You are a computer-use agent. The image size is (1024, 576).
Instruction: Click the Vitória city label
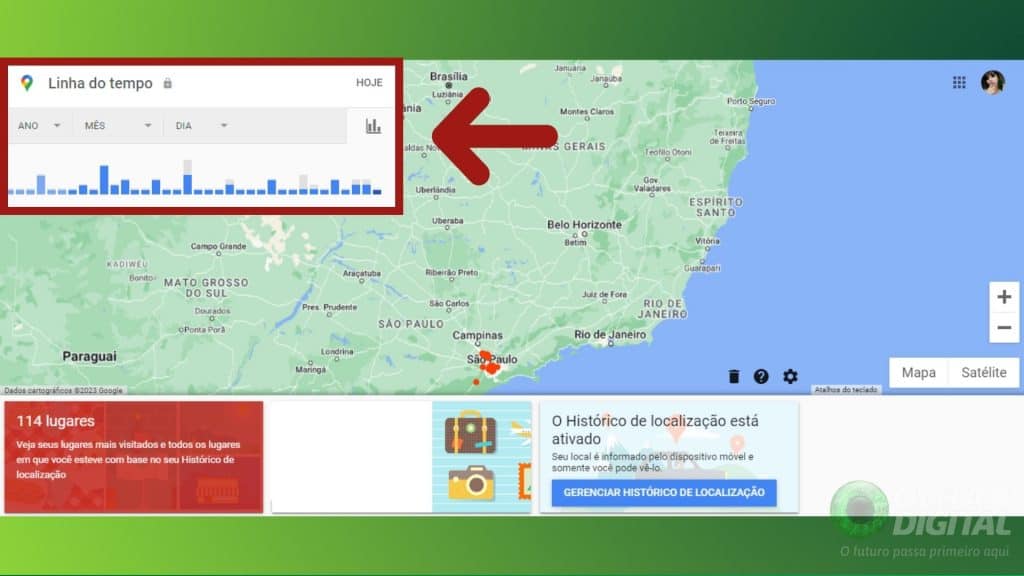click(x=707, y=241)
